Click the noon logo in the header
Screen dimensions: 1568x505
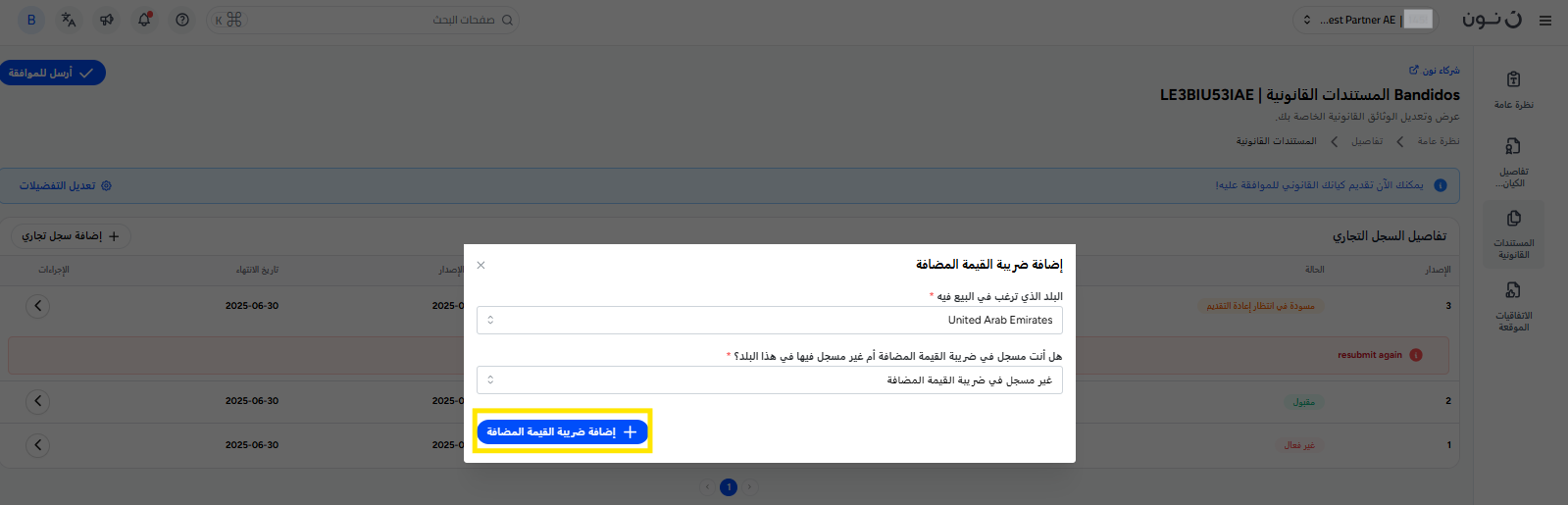point(1492,20)
